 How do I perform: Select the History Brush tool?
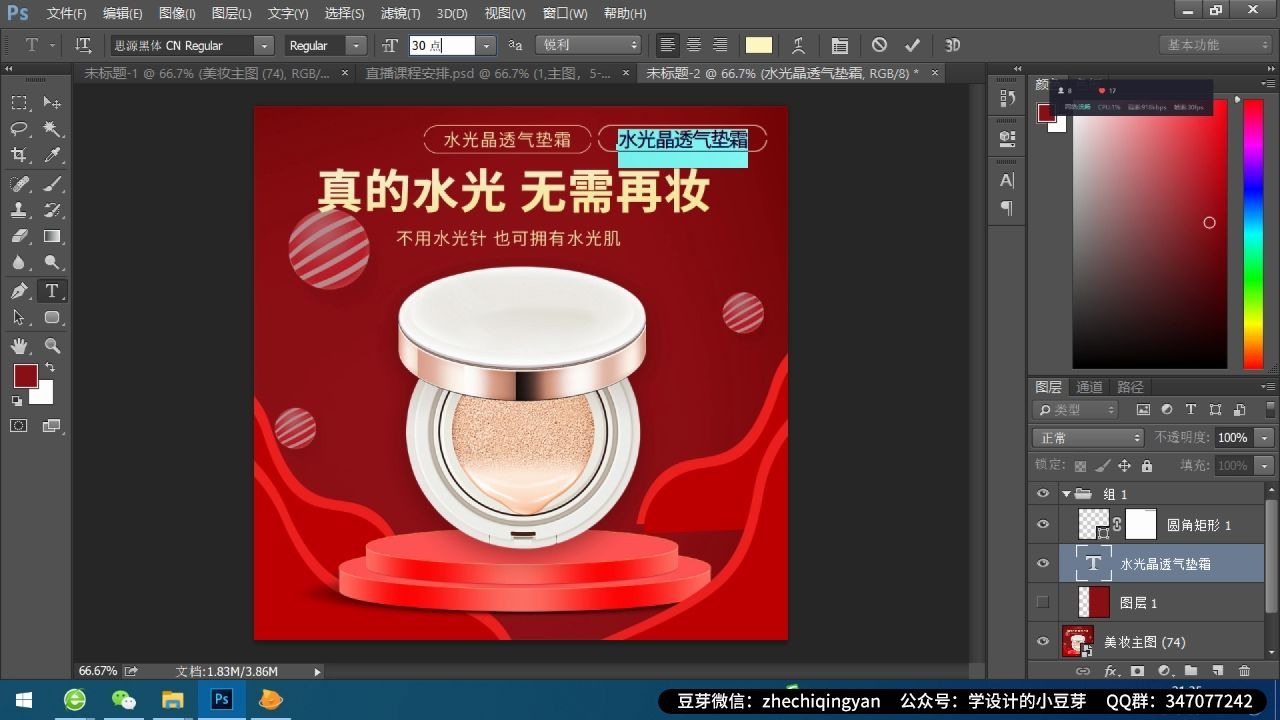click(x=52, y=210)
